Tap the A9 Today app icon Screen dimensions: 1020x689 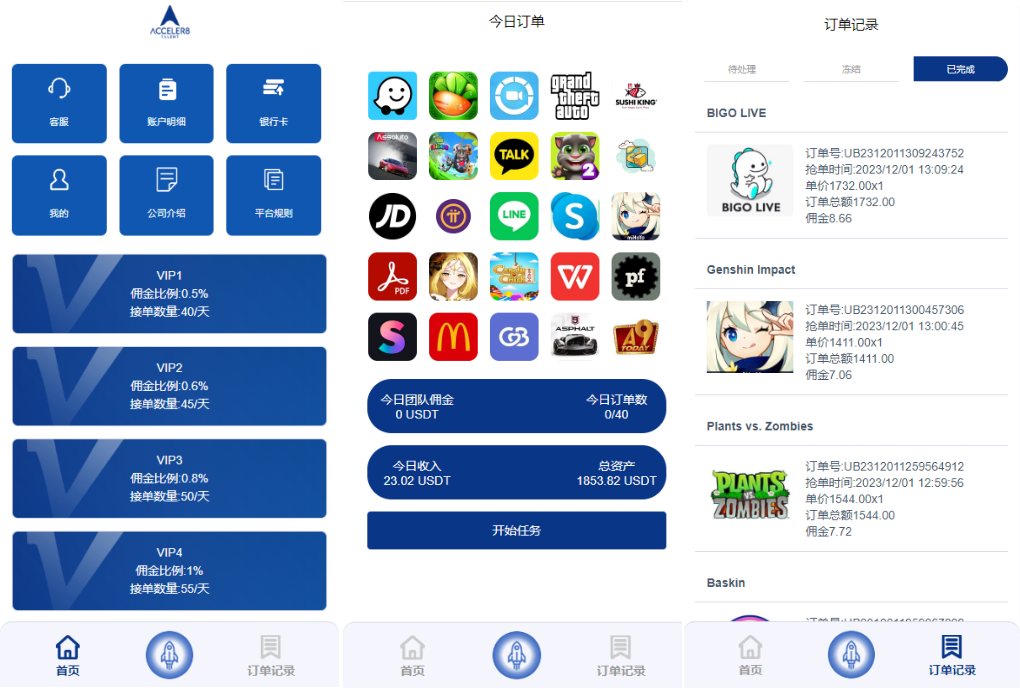coord(636,337)
